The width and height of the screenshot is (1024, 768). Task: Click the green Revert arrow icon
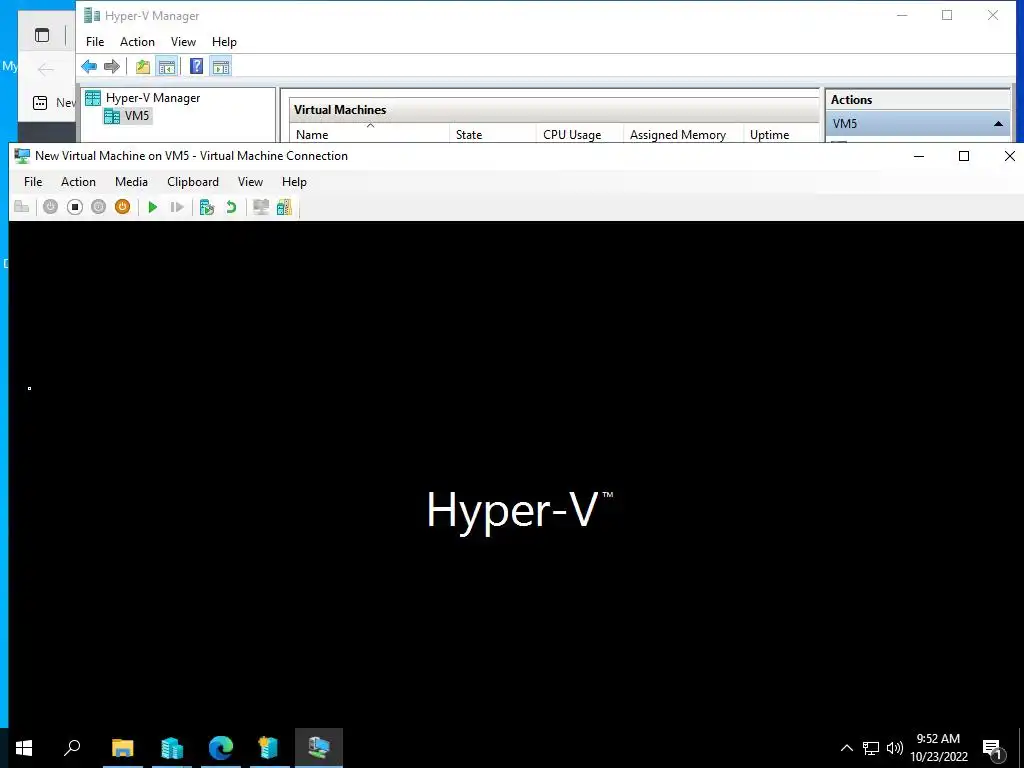[x=231, y=207]
